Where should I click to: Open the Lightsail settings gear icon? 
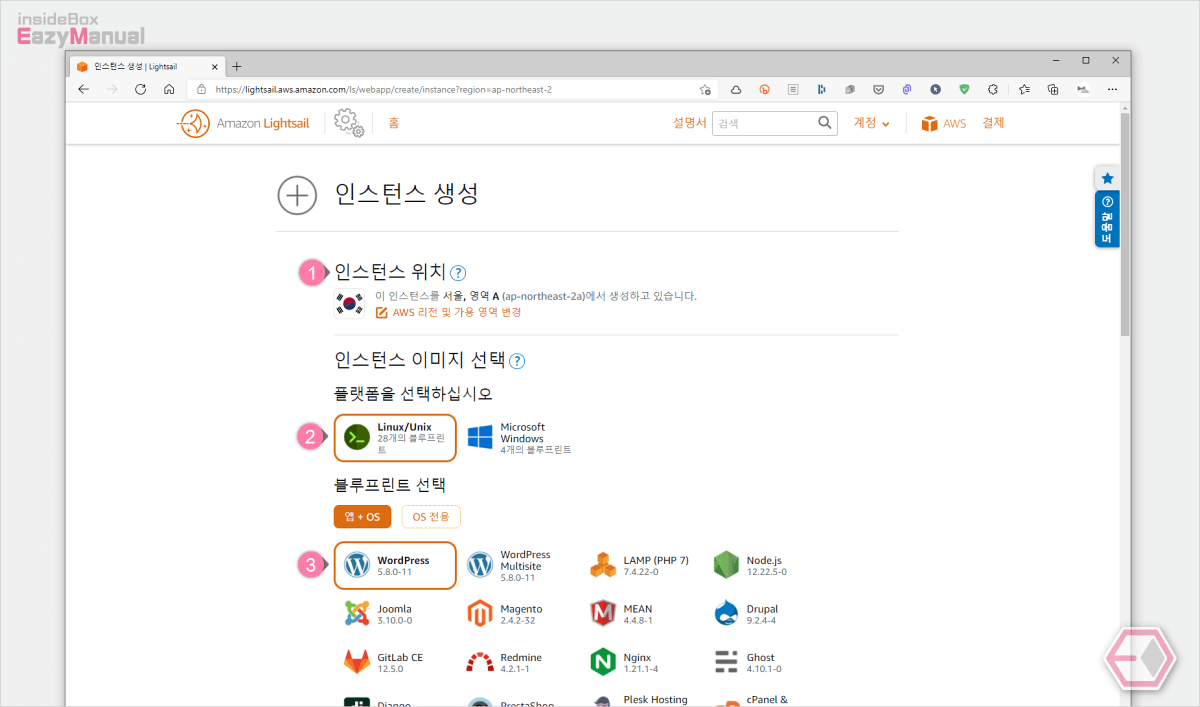(x=348, y=123)
